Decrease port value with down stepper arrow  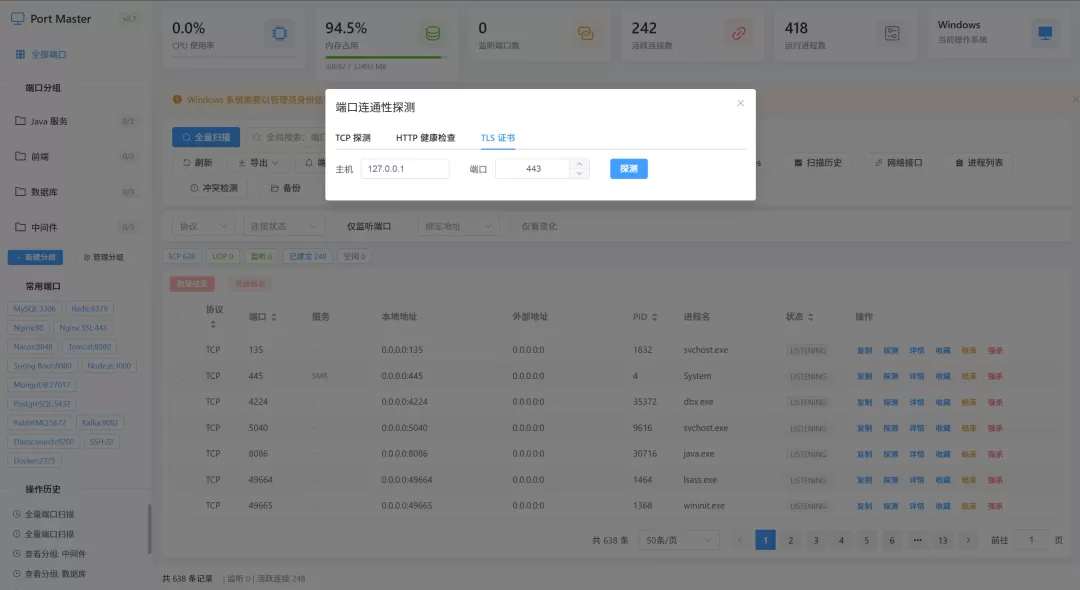[x=579, y=173]
